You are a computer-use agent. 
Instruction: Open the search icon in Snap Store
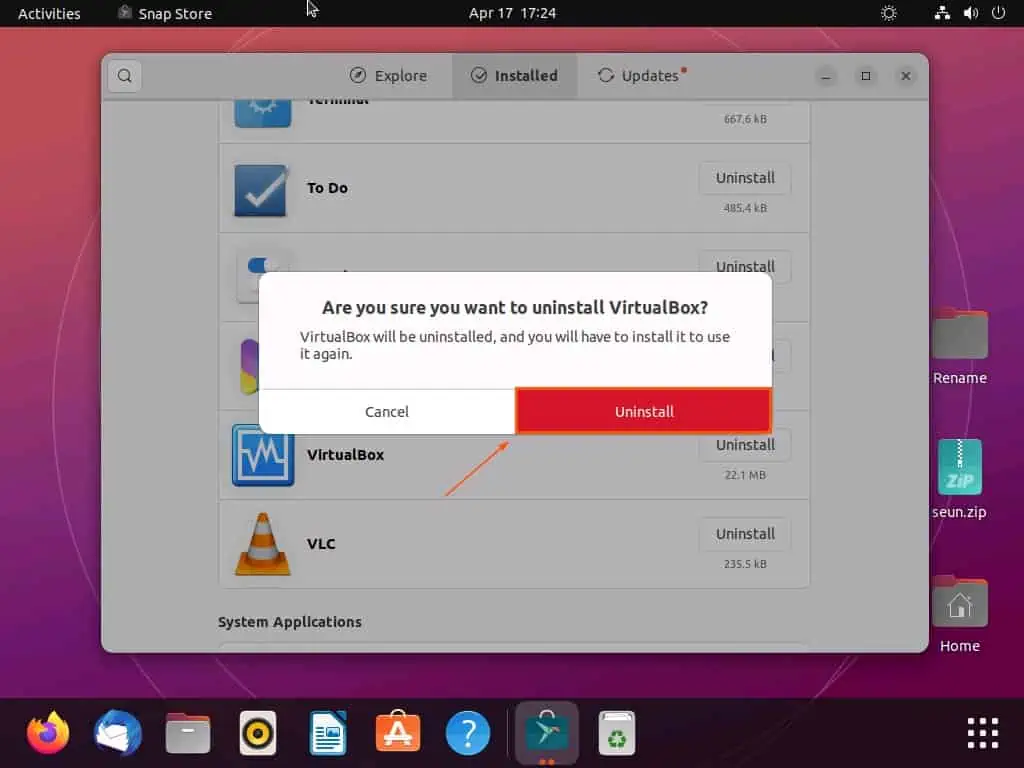124,76
